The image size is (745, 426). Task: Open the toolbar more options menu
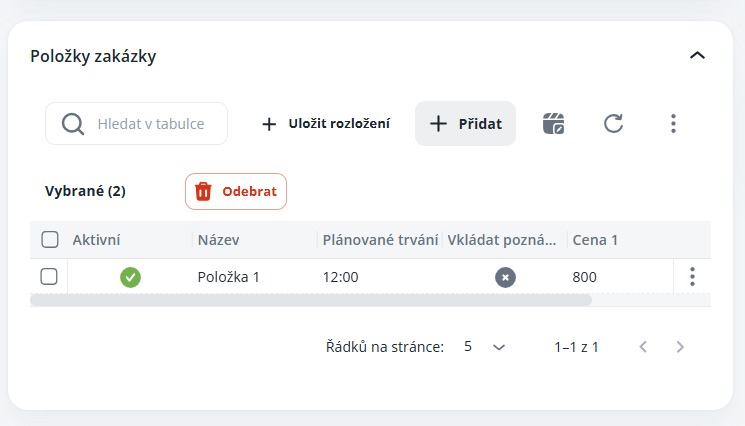[673, 124]
